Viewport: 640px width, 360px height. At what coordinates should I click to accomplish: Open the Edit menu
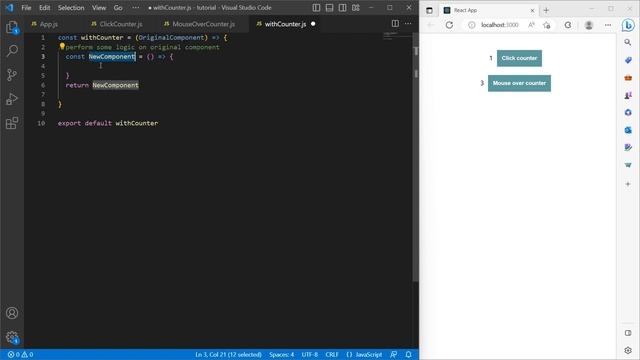pos(44,8)
